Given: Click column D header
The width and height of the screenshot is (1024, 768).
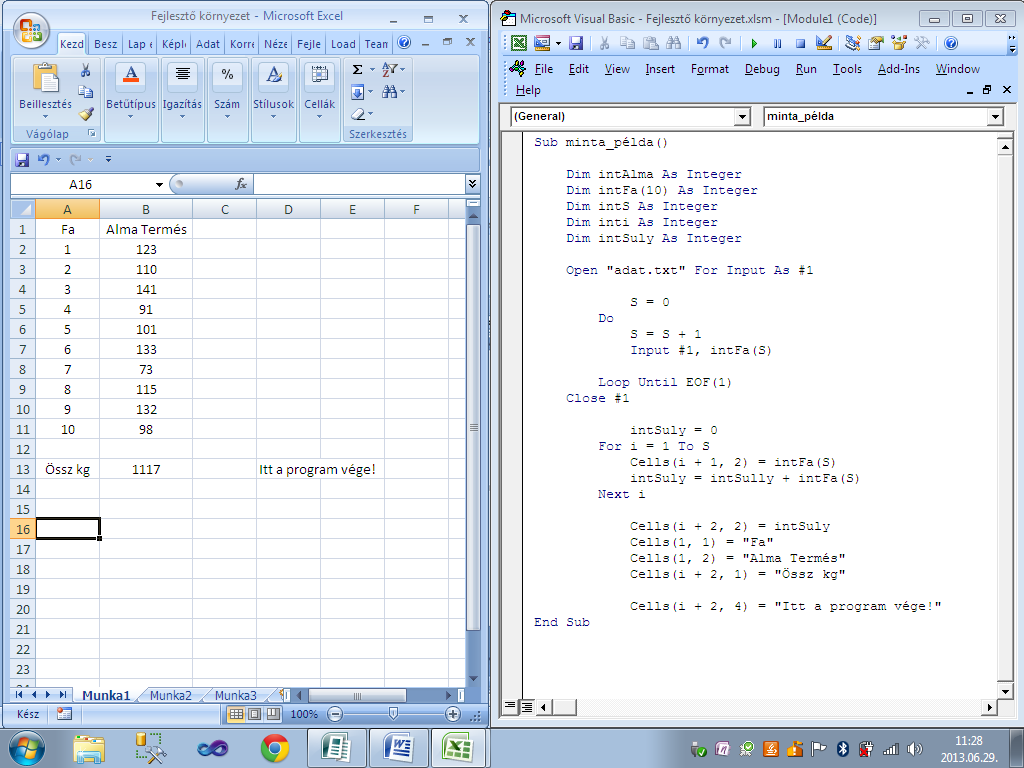Looking at the screenshot, I should pyautogui.click(x=288, y=209).
